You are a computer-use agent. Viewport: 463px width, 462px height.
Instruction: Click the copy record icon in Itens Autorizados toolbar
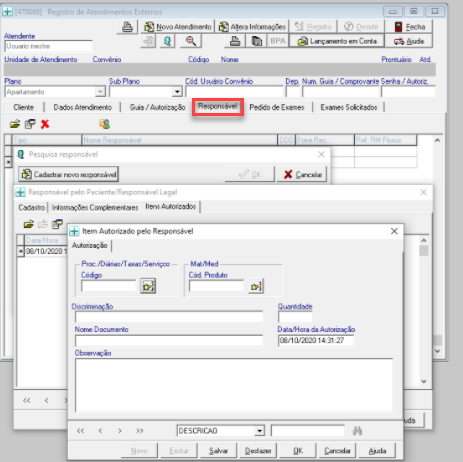point(58,224)
